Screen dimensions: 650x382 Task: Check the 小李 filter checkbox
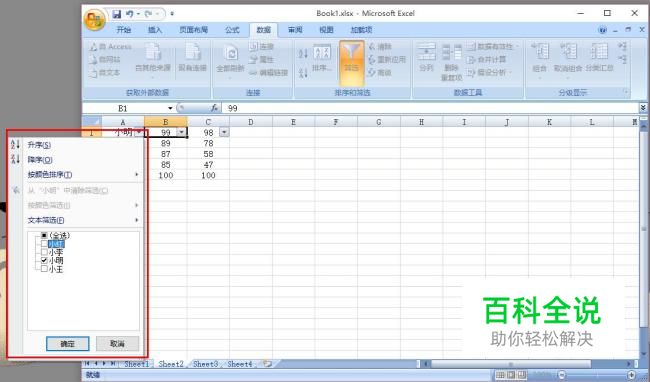click(44, 252)
